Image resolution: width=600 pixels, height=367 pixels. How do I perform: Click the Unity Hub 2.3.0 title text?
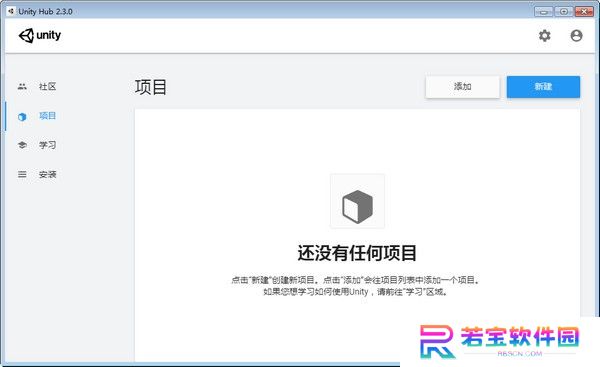pos(45,11)
